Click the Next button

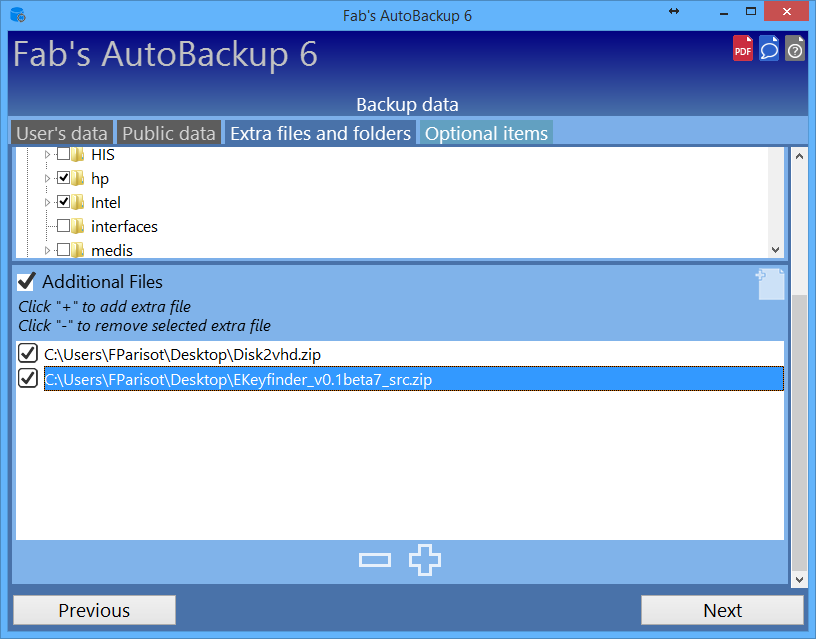[722, 610]
